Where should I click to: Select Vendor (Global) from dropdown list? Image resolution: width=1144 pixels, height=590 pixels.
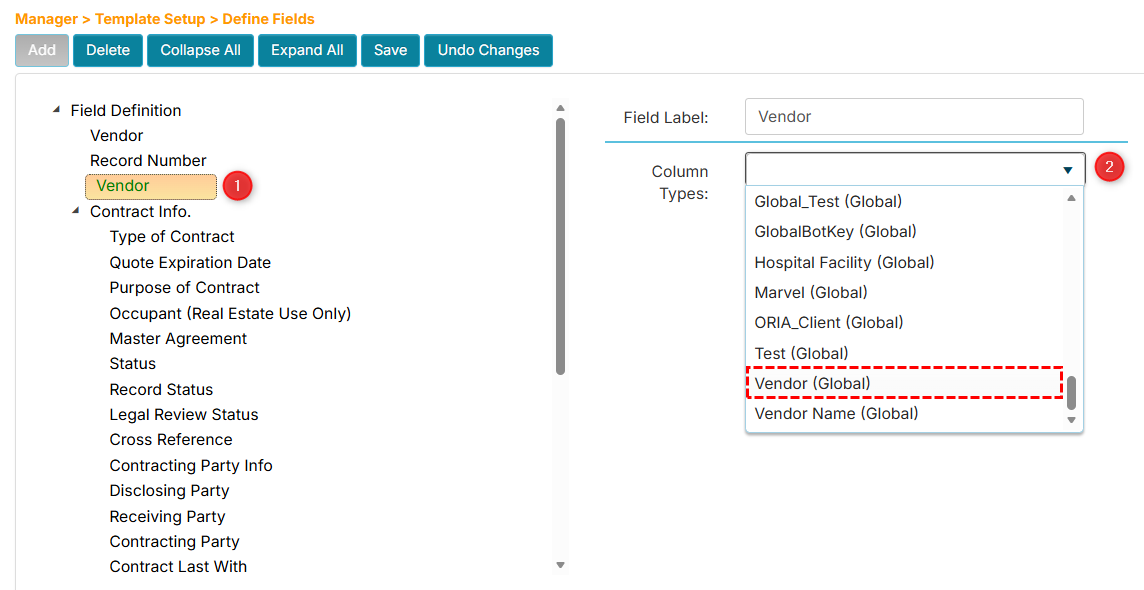coord(812,383)
